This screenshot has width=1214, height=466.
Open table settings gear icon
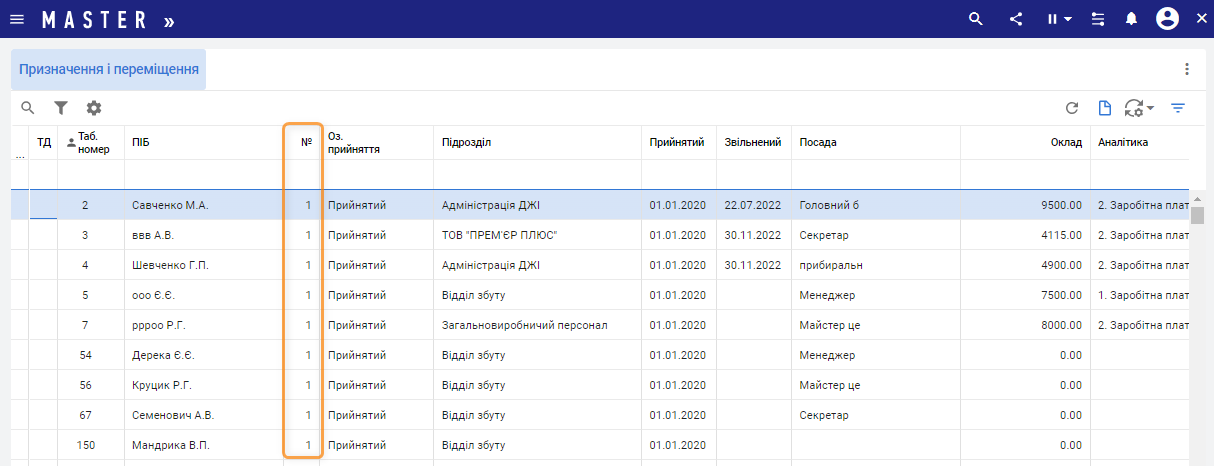pos(94,108)
